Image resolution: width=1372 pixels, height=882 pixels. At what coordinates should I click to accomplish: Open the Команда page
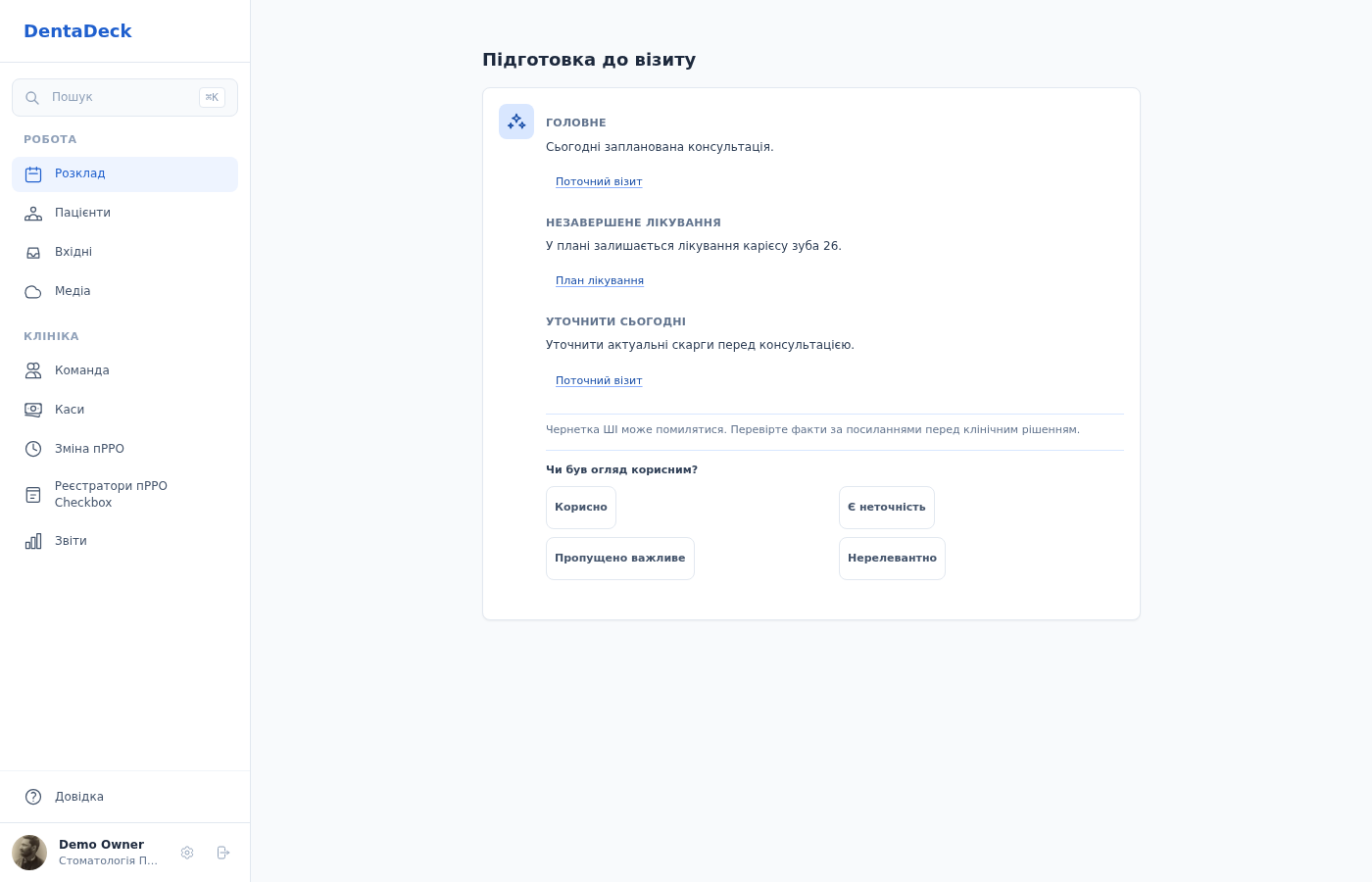click(x=124, y=370)
